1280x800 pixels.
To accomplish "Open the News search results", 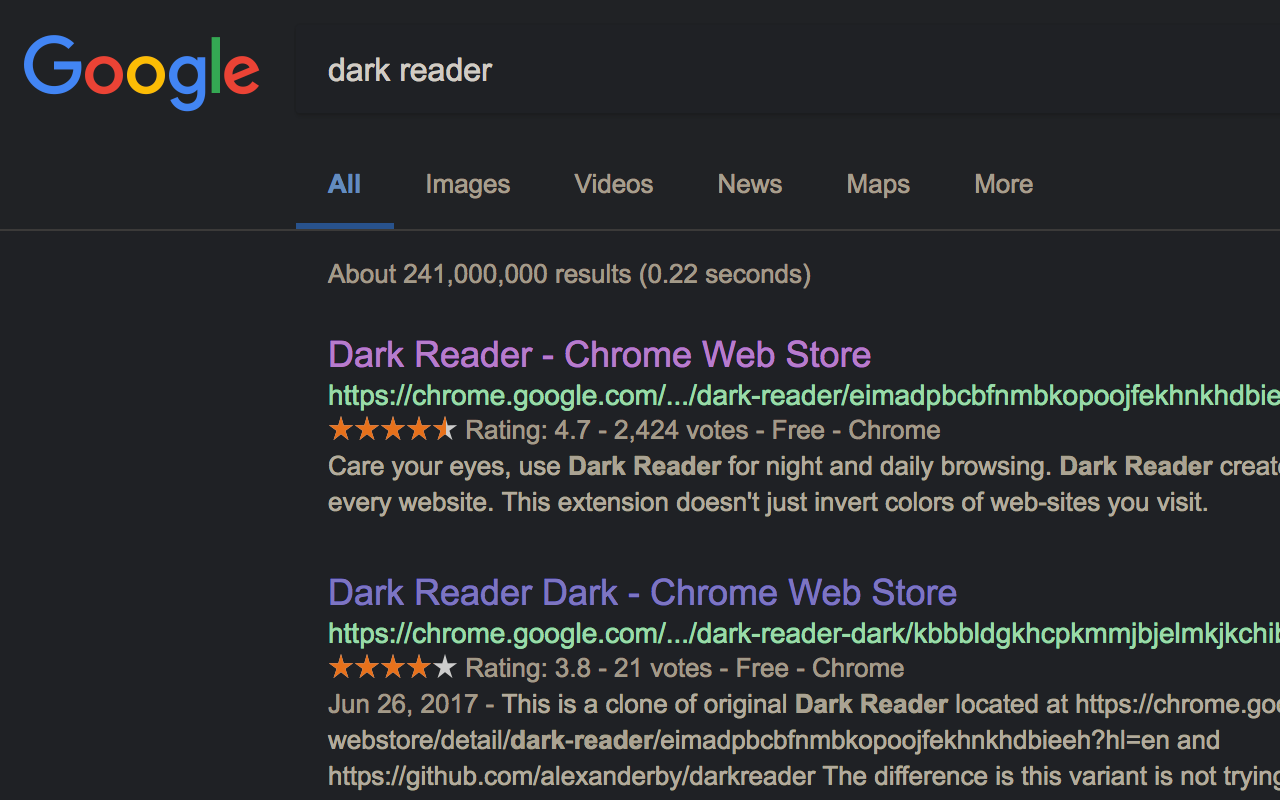I will click(x=749, y=184).
